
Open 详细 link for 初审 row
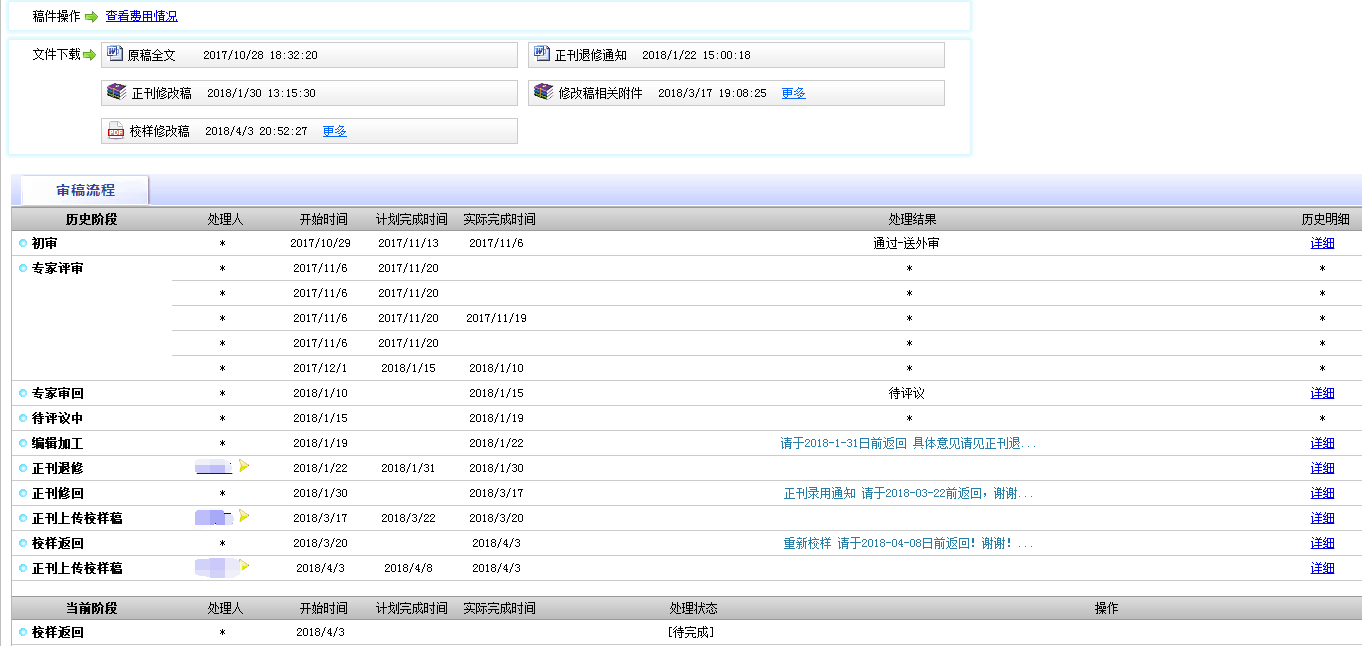click(1322, 243)
